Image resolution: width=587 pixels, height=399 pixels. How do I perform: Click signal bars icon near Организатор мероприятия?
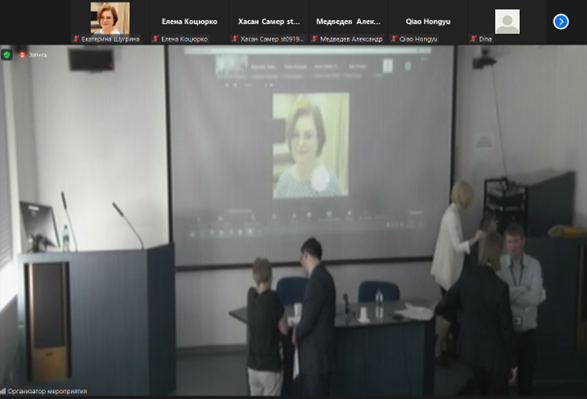coord(3,391)
